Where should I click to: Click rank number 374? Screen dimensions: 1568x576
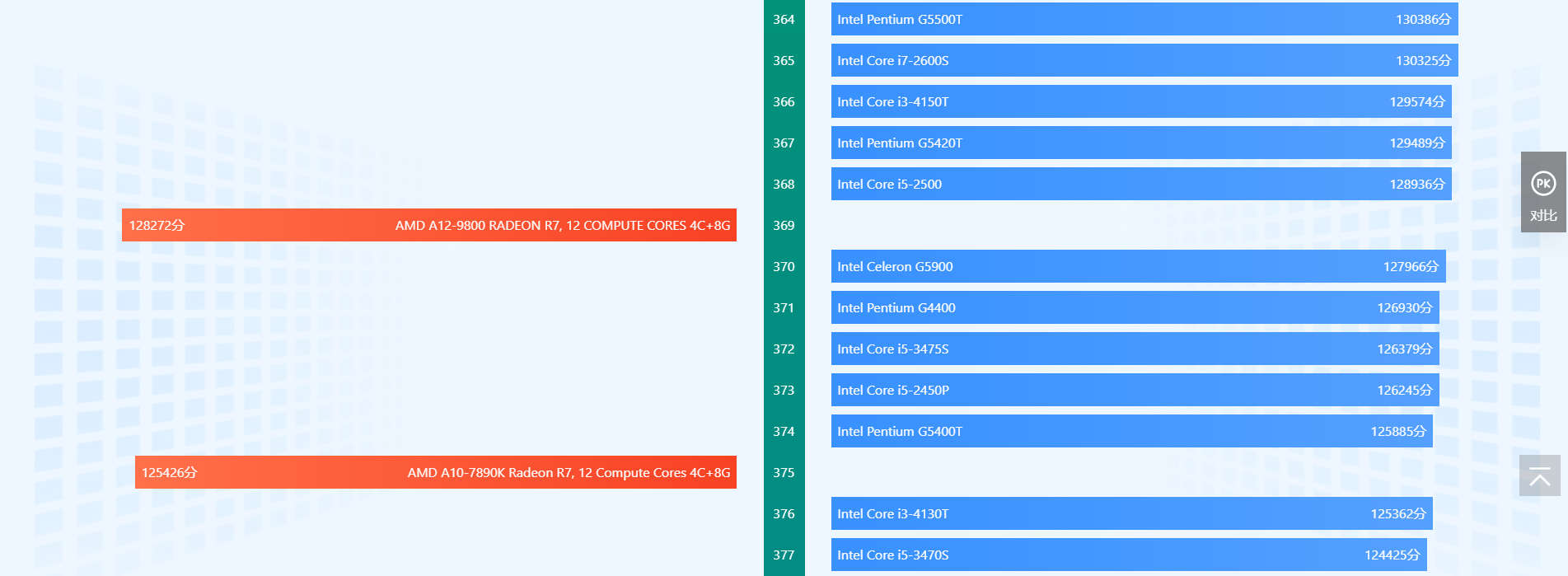click(x=784, y=431)
